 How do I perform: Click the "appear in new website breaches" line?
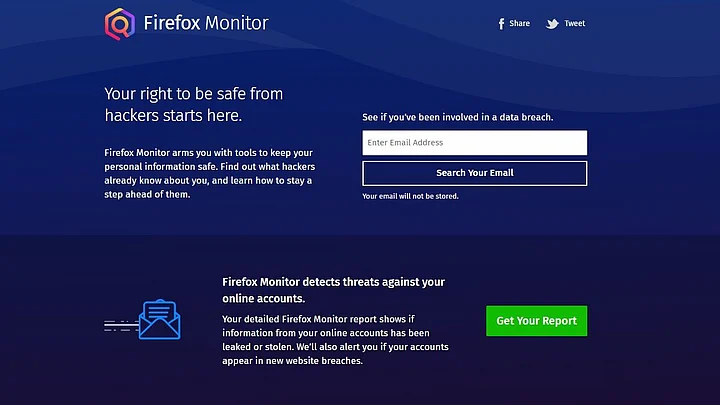(x=292, y=361)
